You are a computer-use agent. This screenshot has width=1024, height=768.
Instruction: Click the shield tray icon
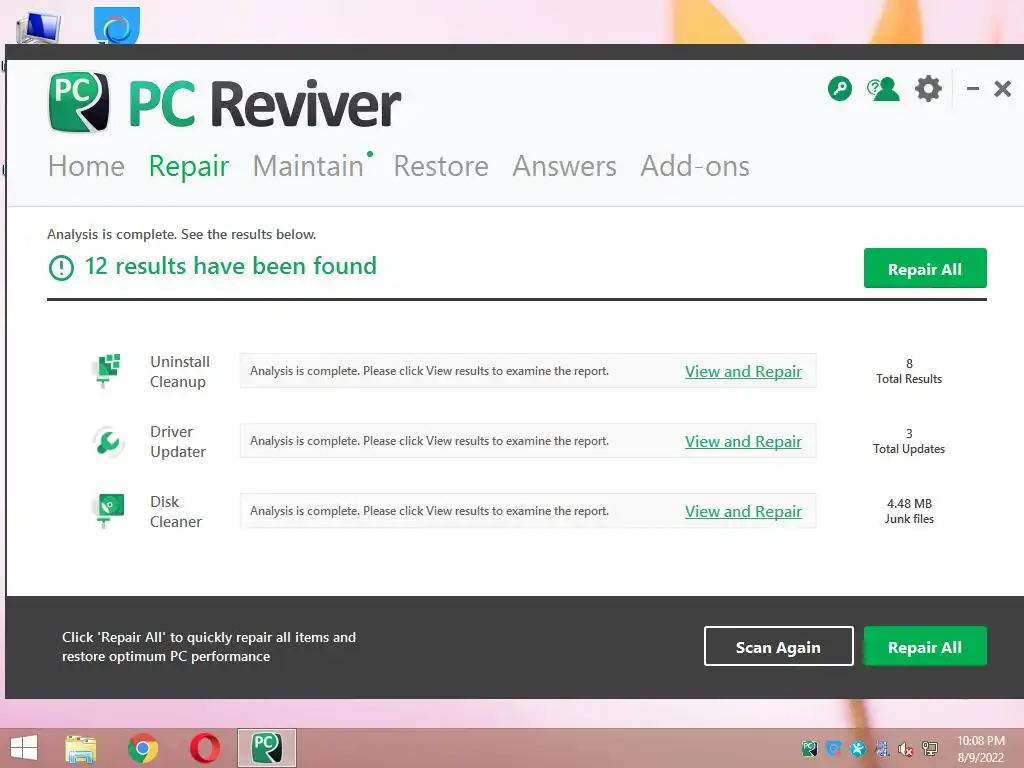[833, 748]
